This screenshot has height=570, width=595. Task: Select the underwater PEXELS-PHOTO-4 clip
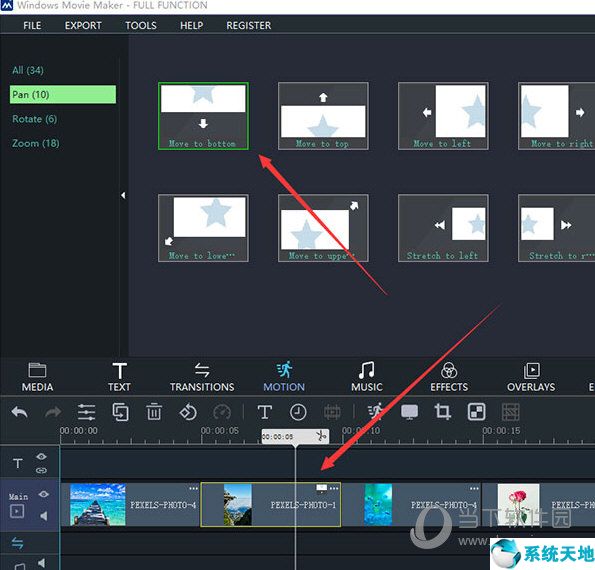tap(411, 505)
